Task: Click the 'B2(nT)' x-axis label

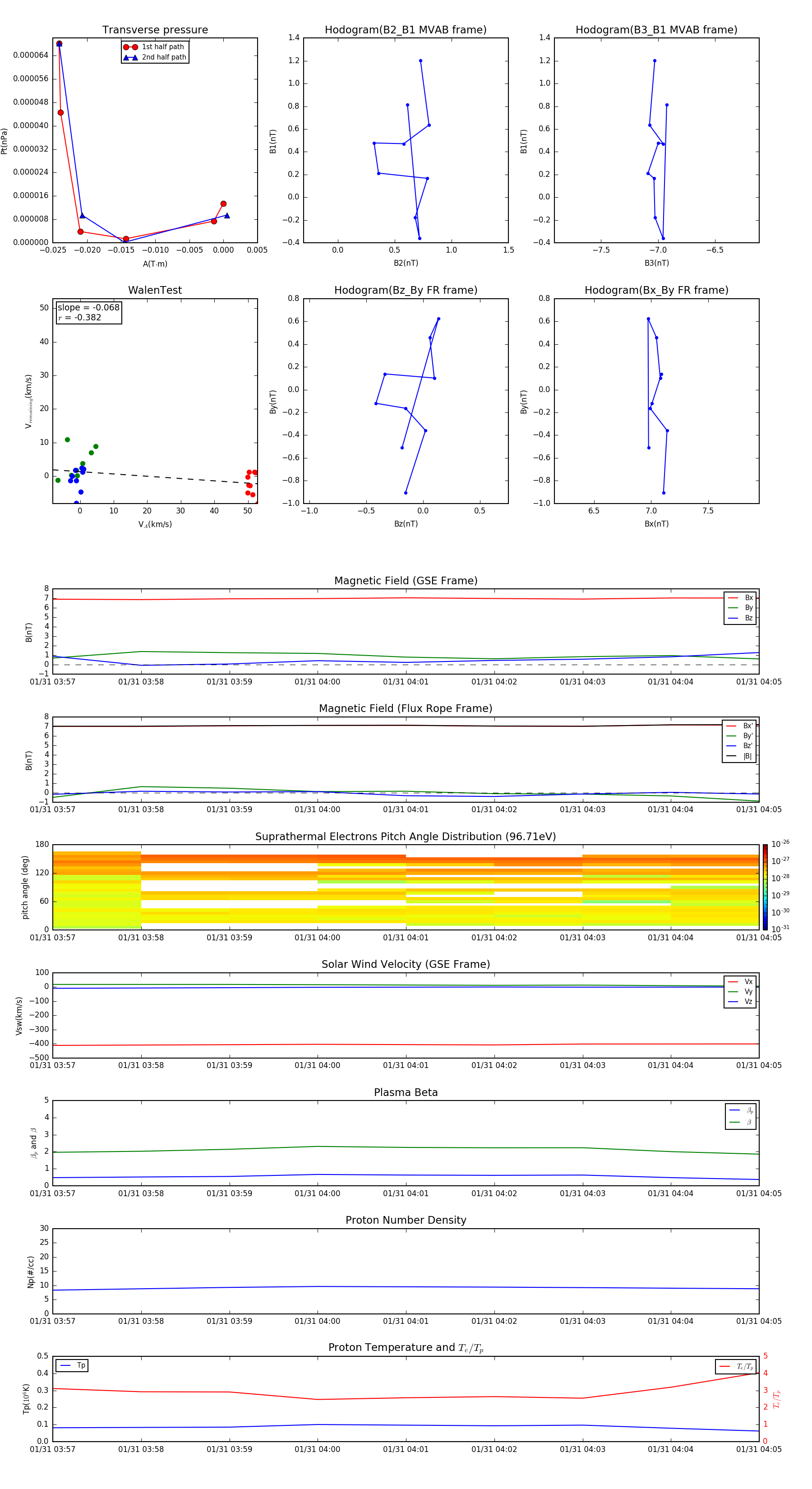Action: 406,263
